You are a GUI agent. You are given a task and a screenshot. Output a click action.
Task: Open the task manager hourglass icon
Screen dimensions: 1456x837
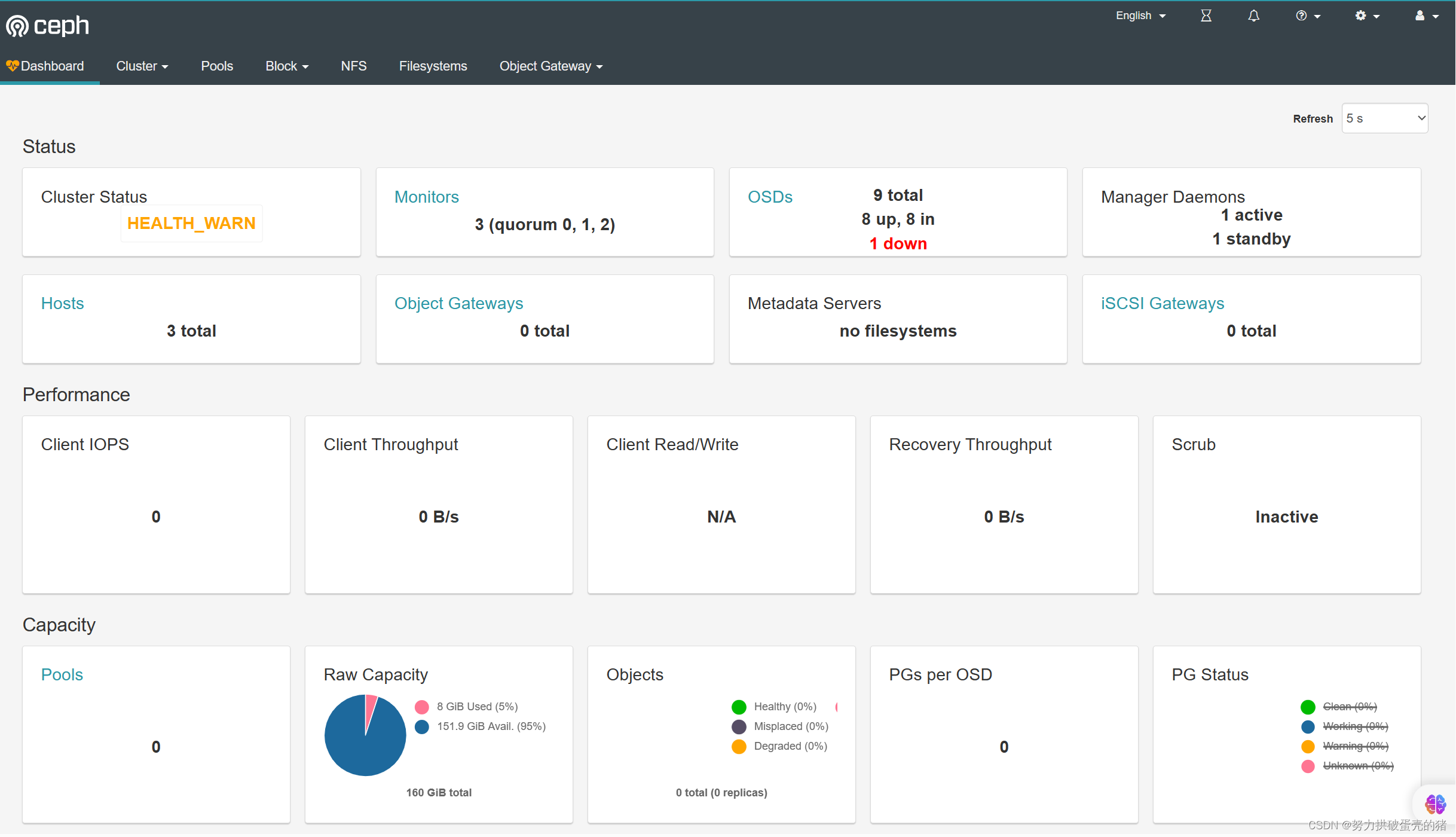coord(1206,16)
